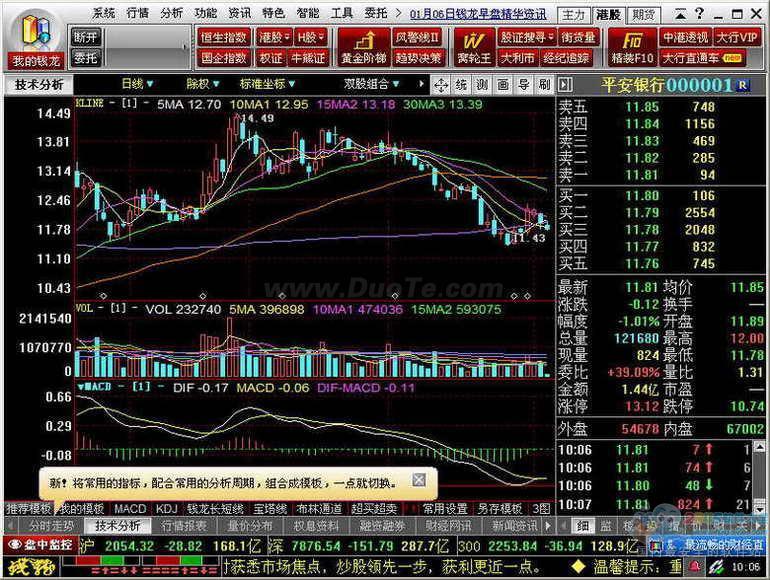Click the 黄金阶梯 staircase icon
770x580 pixels.
point(364,47)
